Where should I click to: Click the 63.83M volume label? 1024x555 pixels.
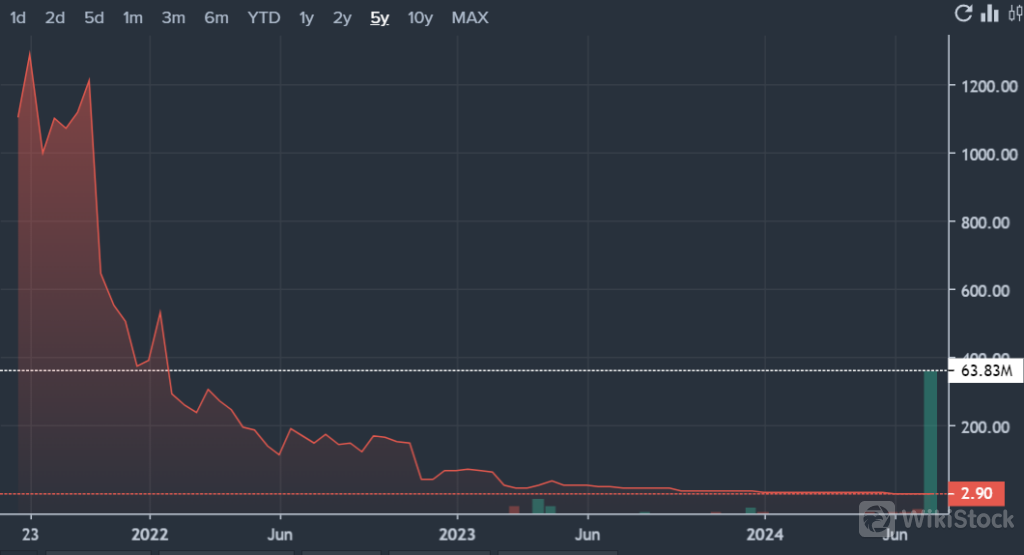tap(985, 372)
